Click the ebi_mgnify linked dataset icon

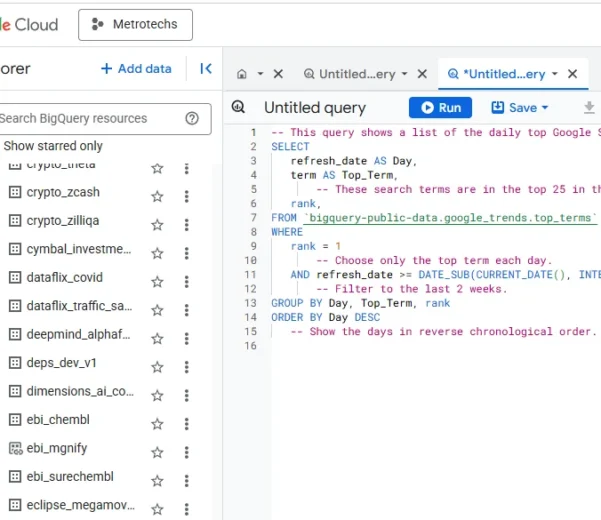pos(15,448)
